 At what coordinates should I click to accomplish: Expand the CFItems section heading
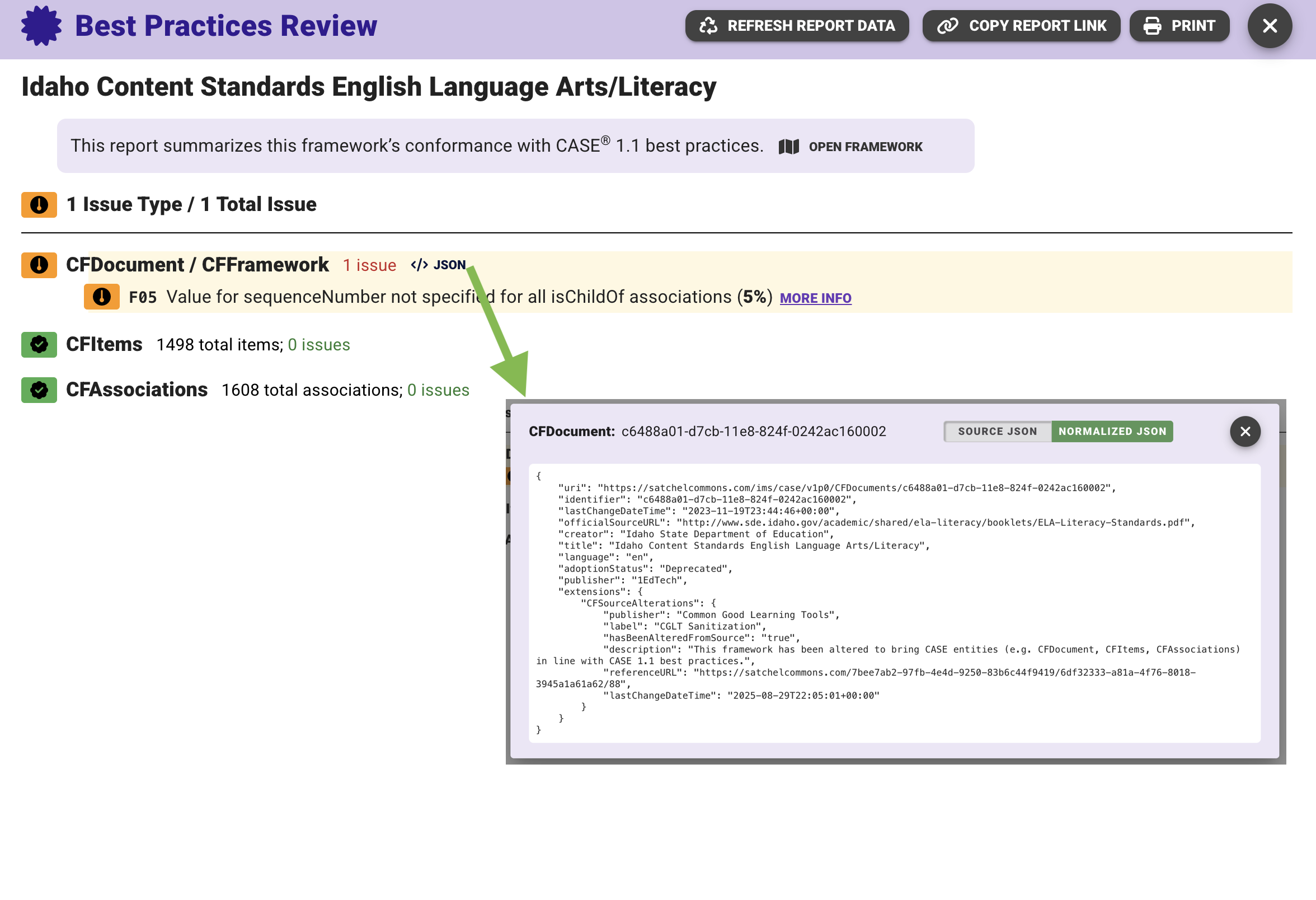104,344
